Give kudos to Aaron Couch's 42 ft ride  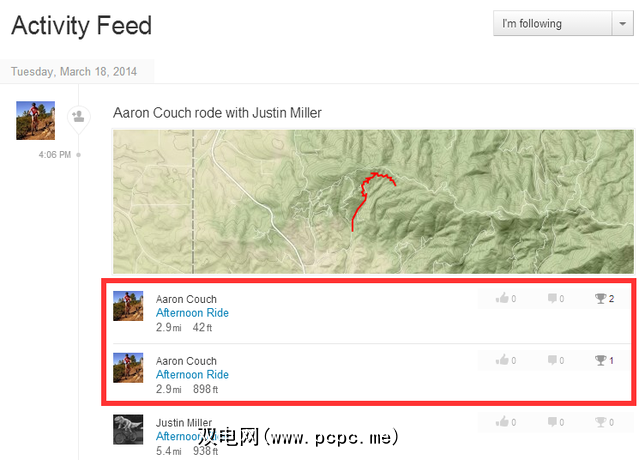tap(505, 299)
